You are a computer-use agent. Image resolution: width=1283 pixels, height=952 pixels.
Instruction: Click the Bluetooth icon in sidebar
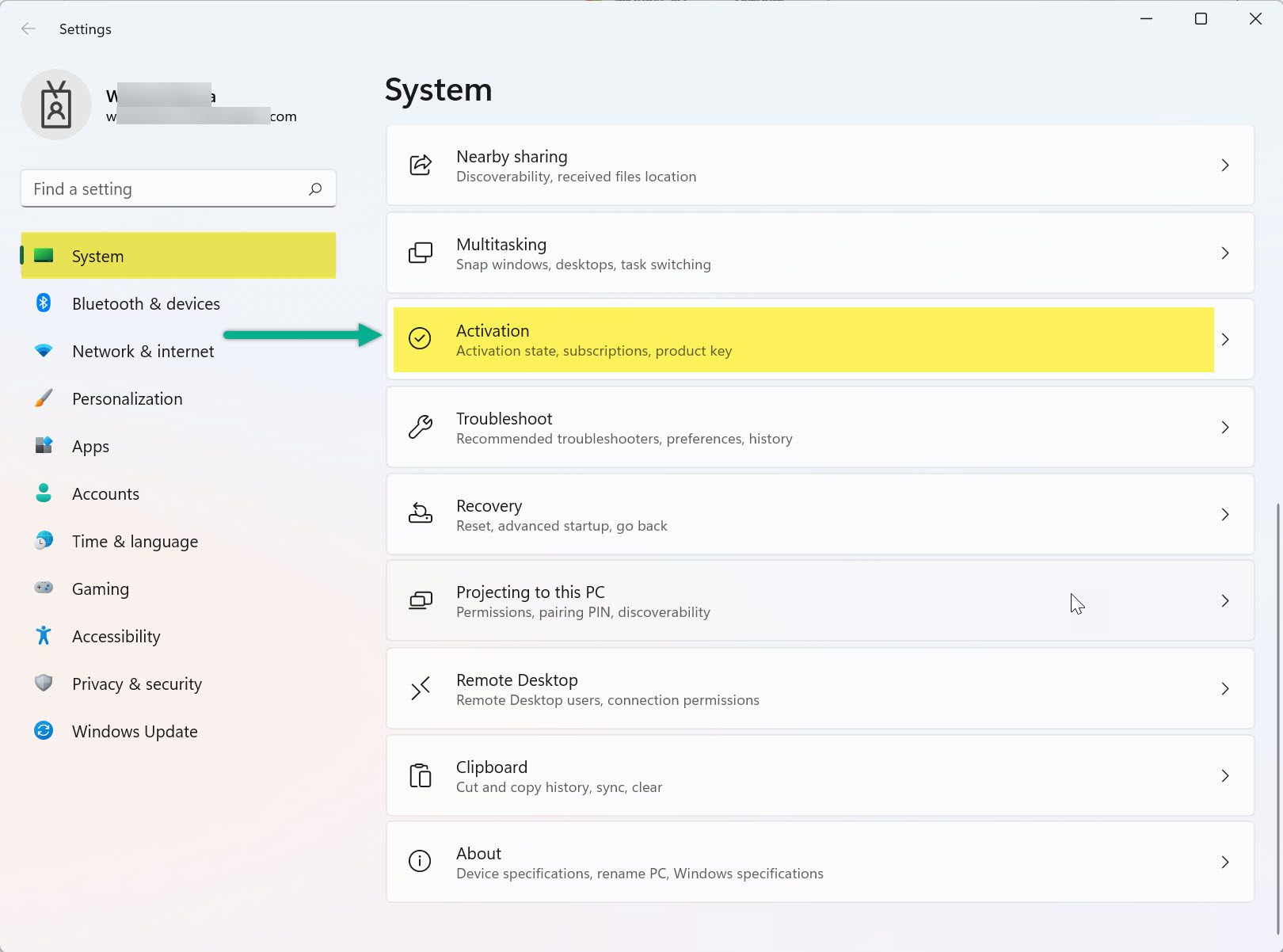coord(44,303)
